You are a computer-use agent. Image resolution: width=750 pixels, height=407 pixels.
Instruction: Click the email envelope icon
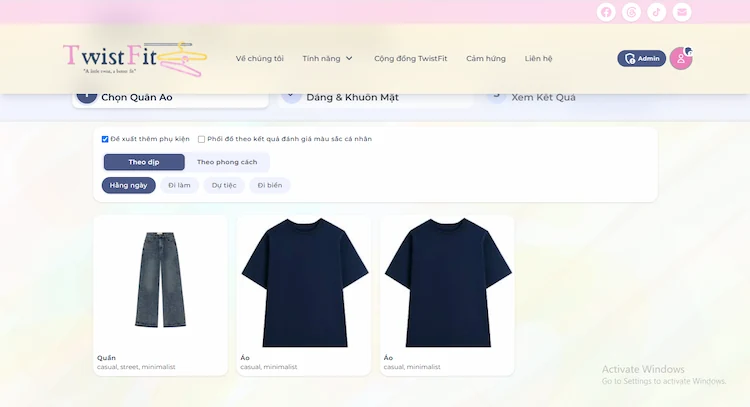pyautogui.click(x=682, y=12)
